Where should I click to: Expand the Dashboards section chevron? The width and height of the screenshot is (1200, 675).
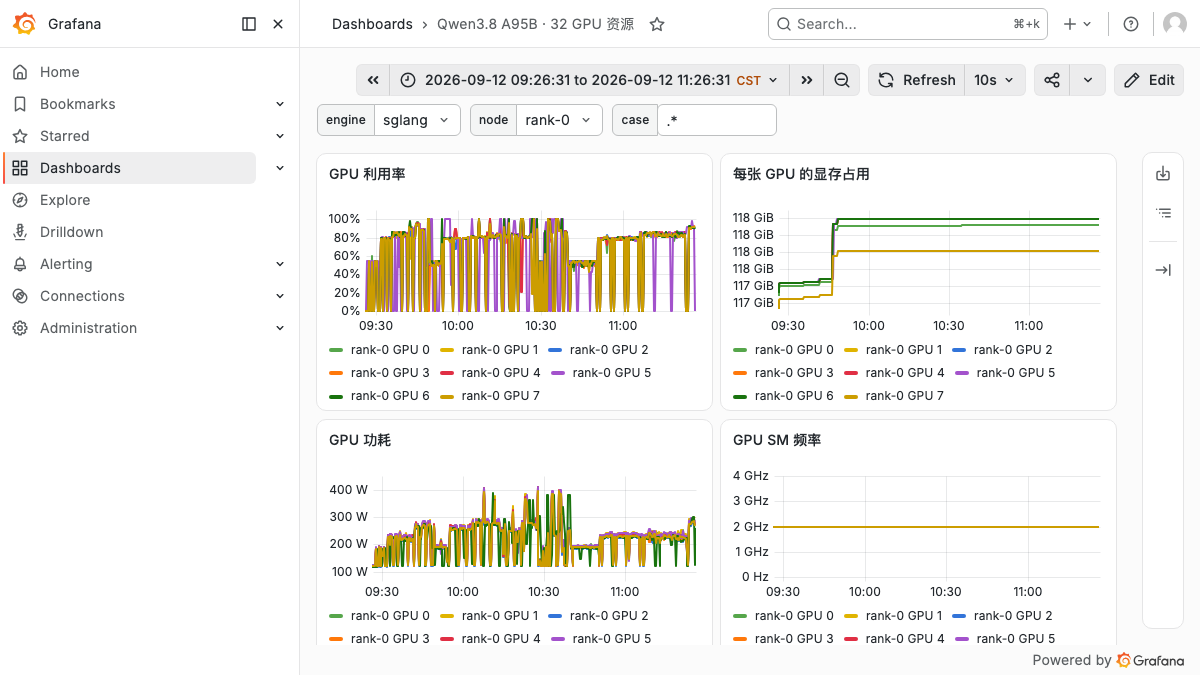[x=280, y=168]
